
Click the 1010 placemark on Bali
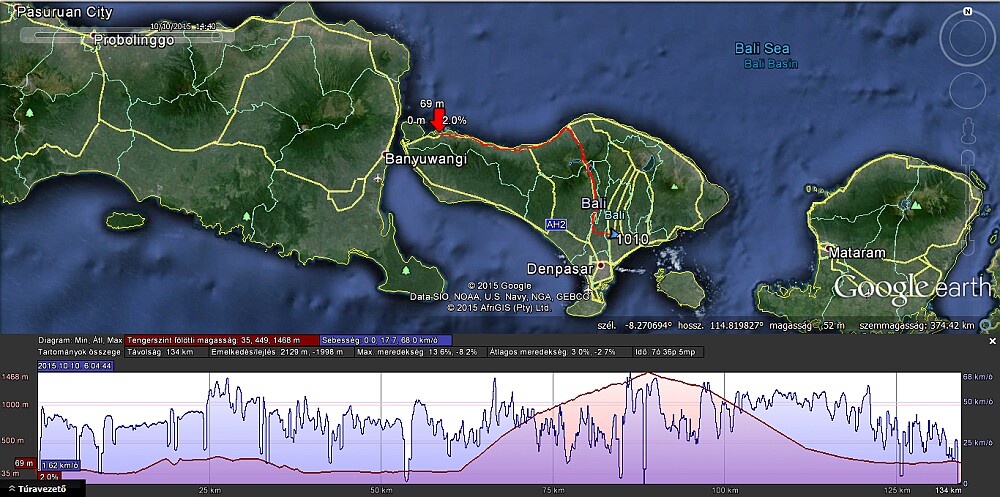[x=634, y=240]
